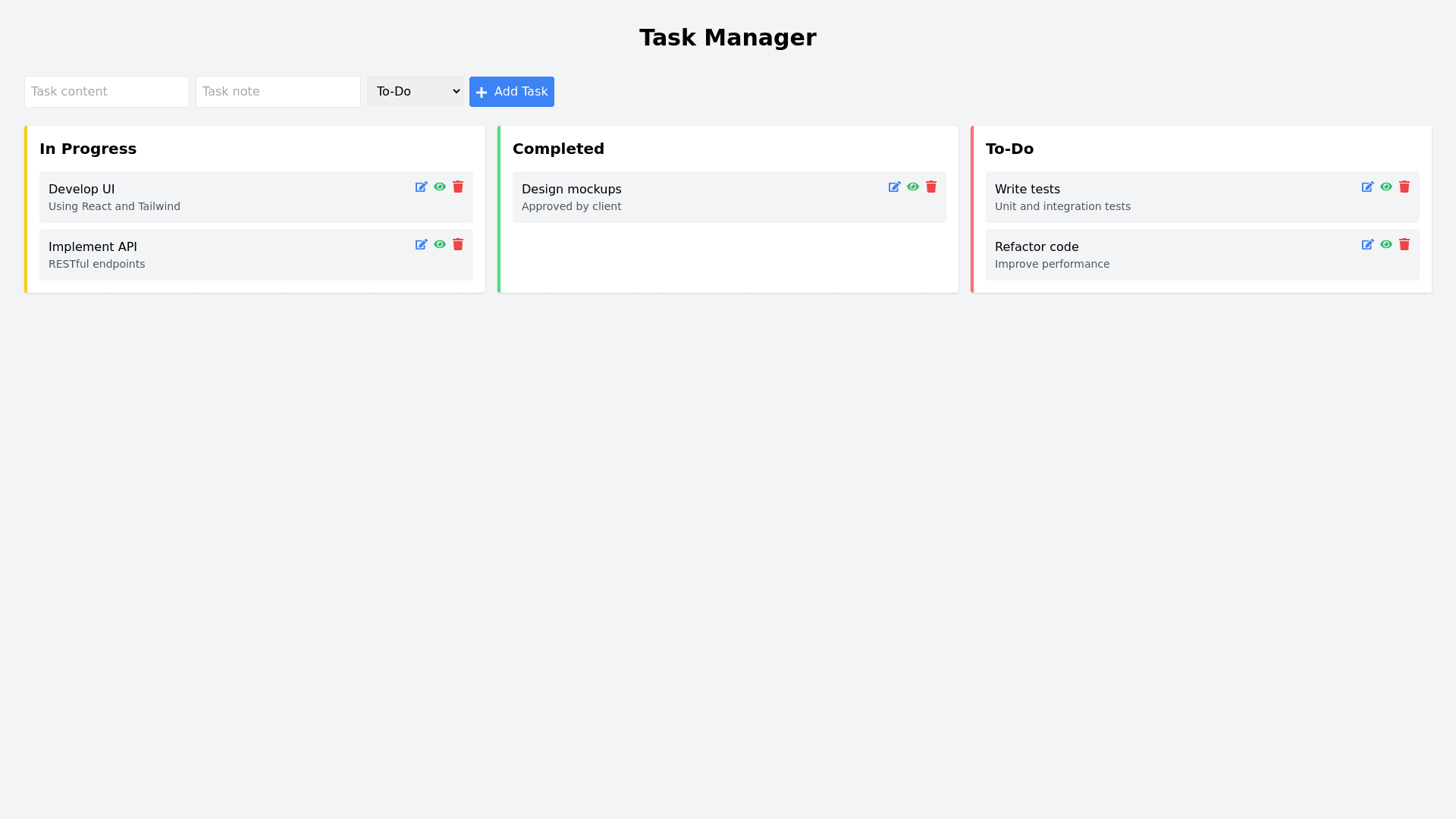Delete the Refactor code task
Screen dimensions: 1456x819
click(1404, 244)
